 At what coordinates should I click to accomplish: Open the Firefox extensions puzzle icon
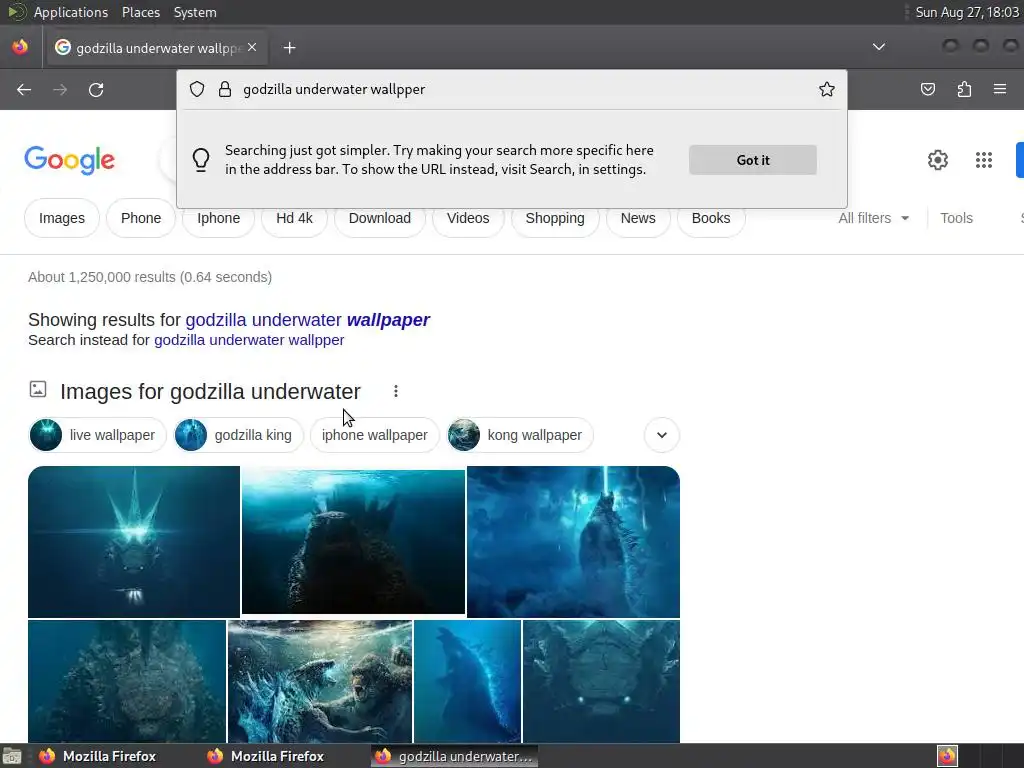pyautogui.click(x=964, y=89)
